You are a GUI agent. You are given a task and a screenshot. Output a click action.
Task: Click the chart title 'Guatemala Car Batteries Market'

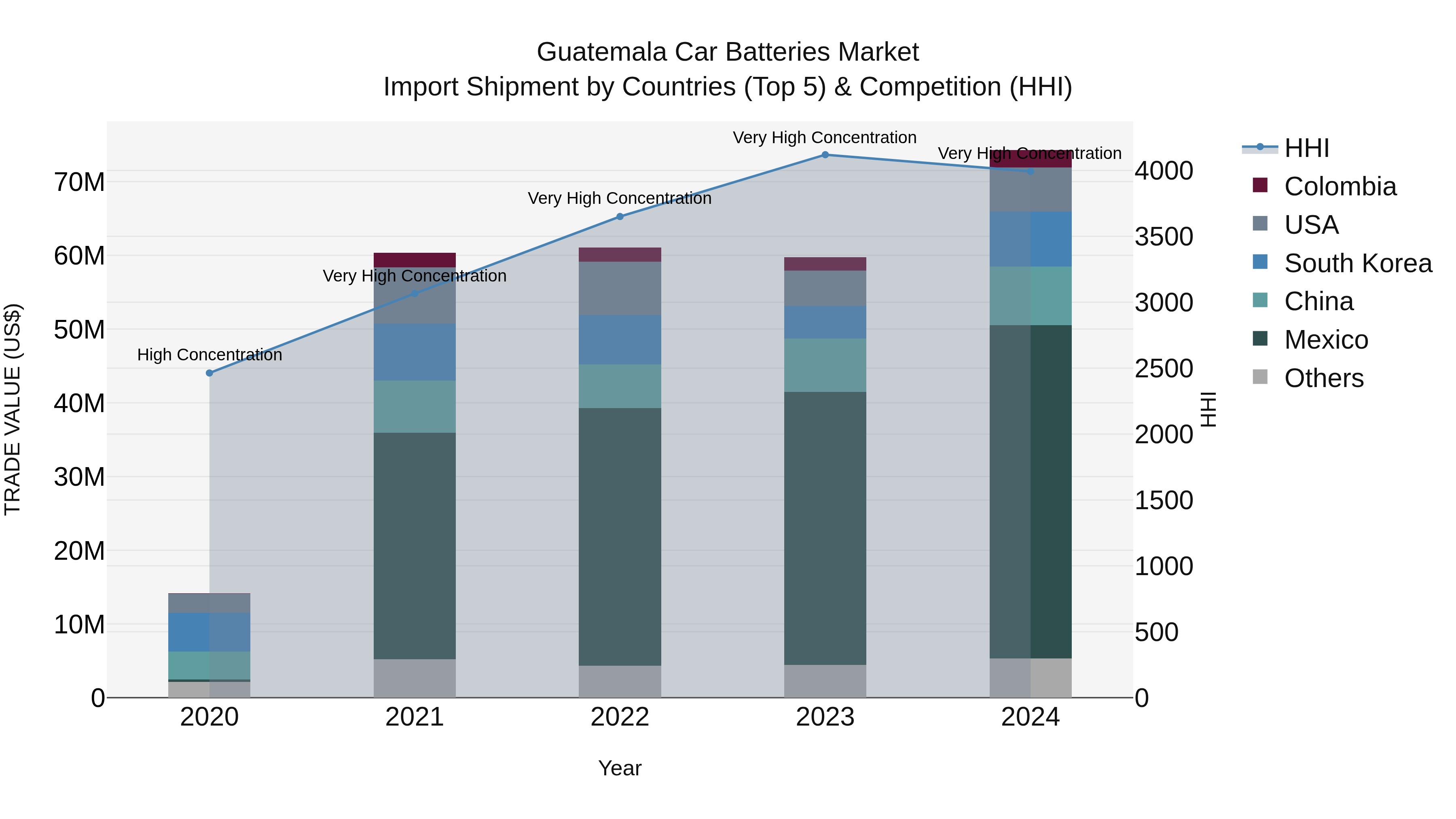[728, 52]
